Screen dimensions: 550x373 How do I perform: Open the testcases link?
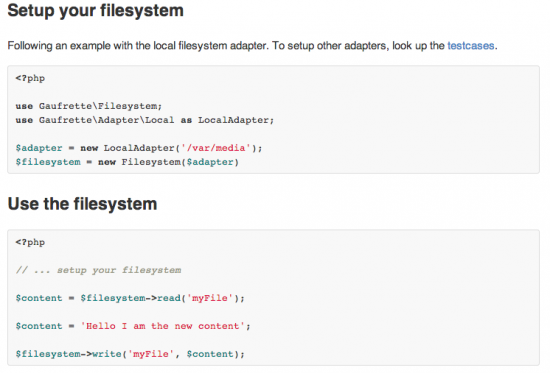point(471,46)
